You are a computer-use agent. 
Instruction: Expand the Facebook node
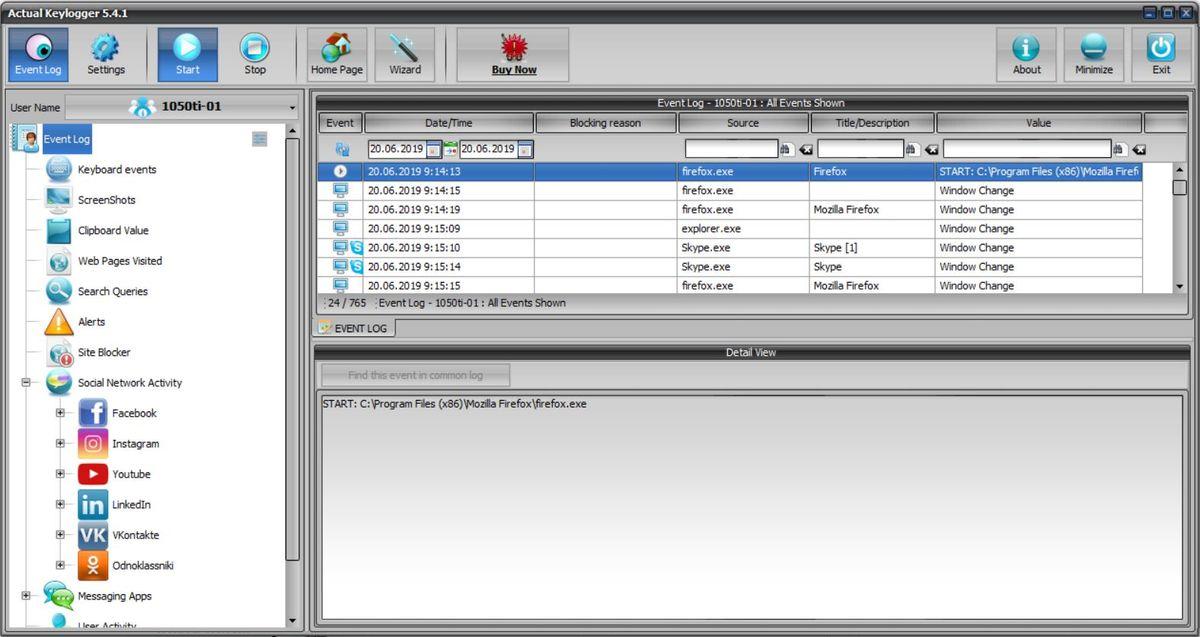coord(60,413)
